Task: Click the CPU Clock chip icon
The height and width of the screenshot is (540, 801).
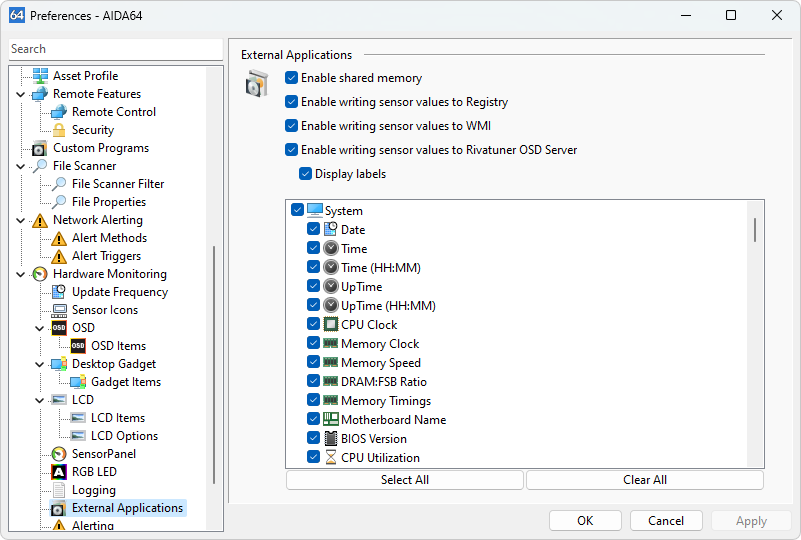Action: (331, 325)
